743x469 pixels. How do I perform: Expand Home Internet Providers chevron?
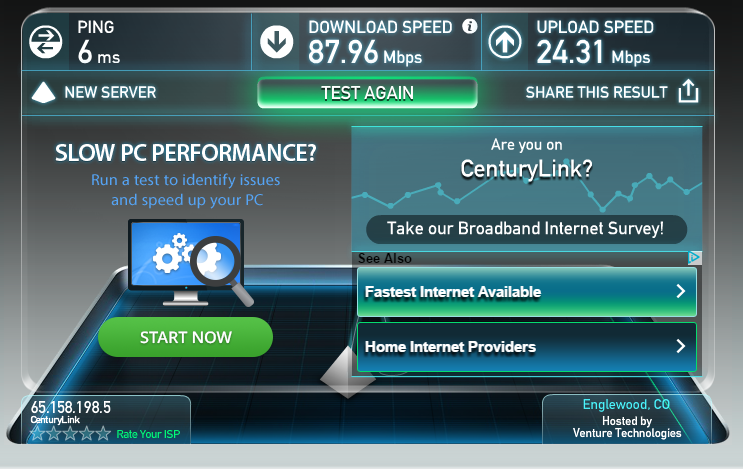click(x=681, y=346)
